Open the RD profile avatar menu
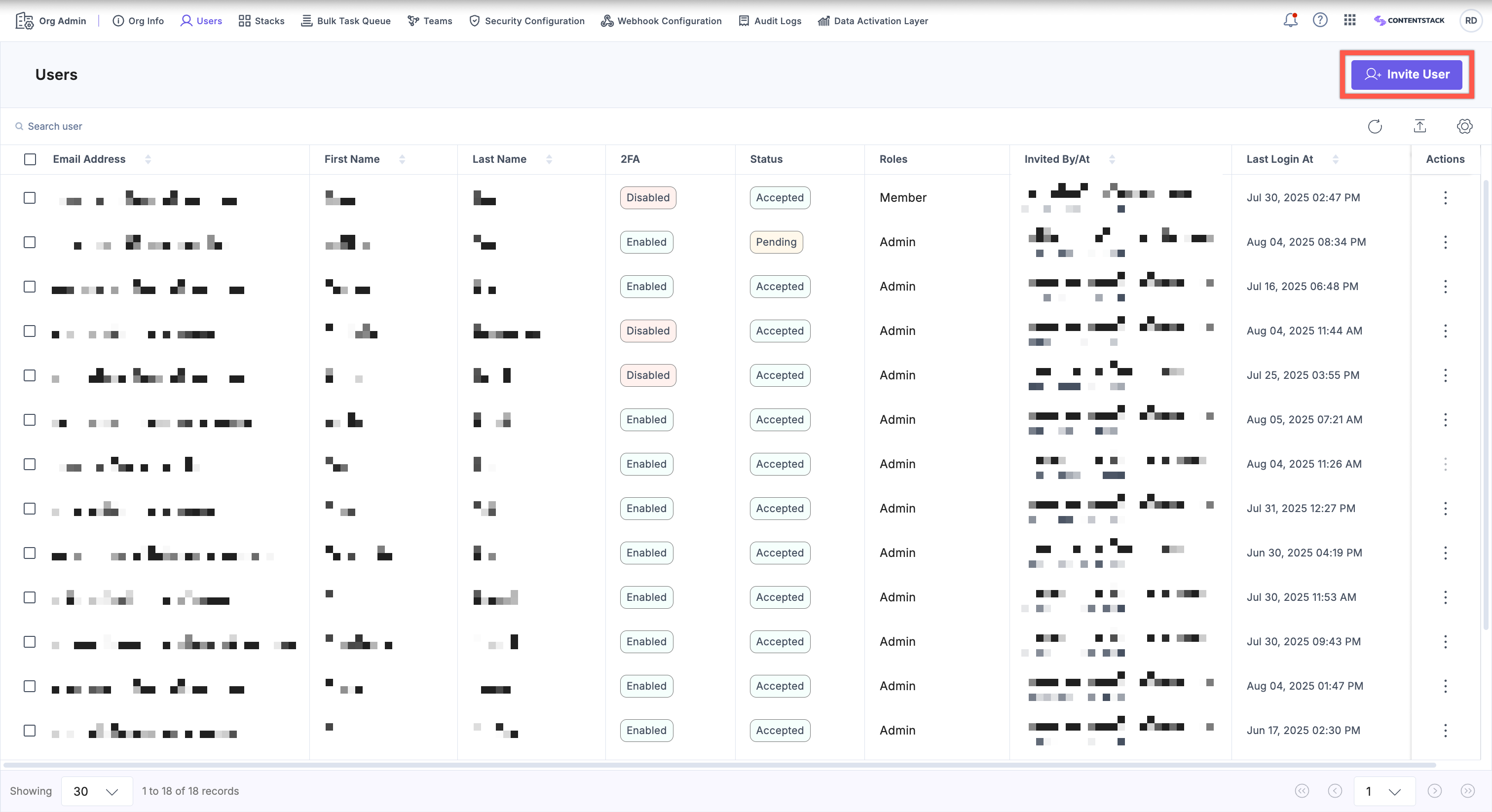The image size is (1492, 812). pos(1471,20)
